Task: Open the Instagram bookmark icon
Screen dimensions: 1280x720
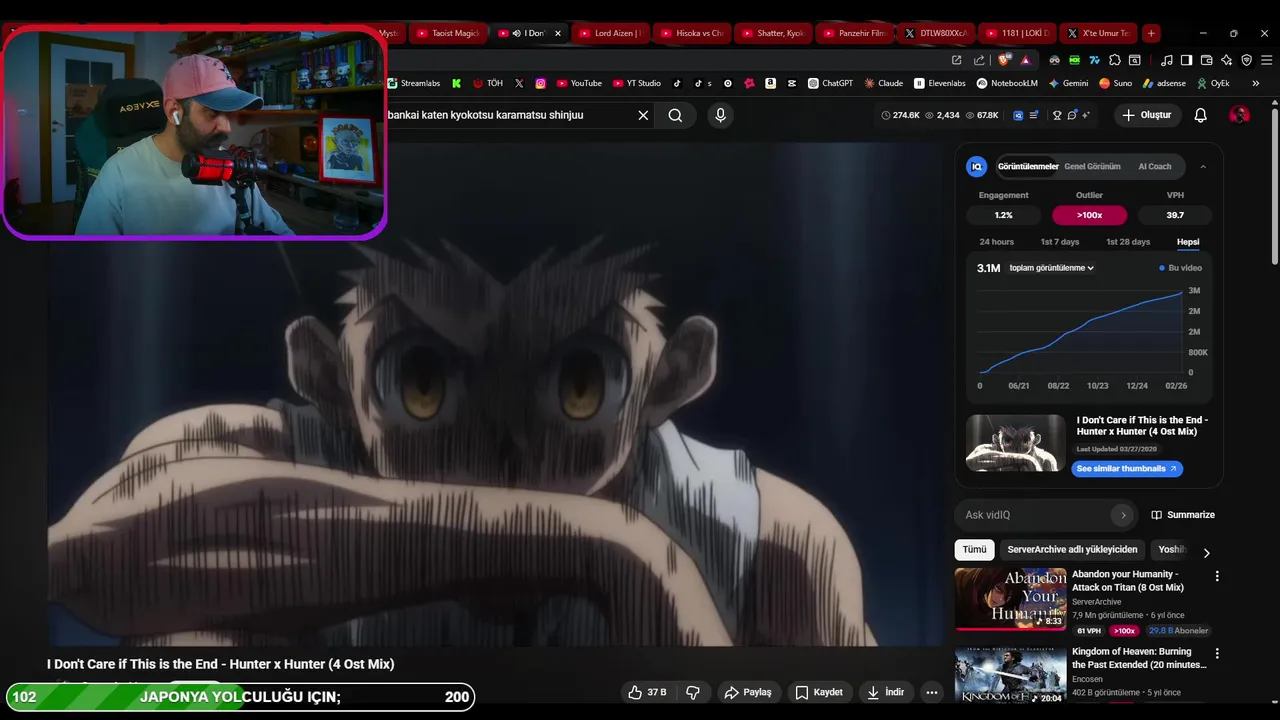Action: tap(541, 84)
